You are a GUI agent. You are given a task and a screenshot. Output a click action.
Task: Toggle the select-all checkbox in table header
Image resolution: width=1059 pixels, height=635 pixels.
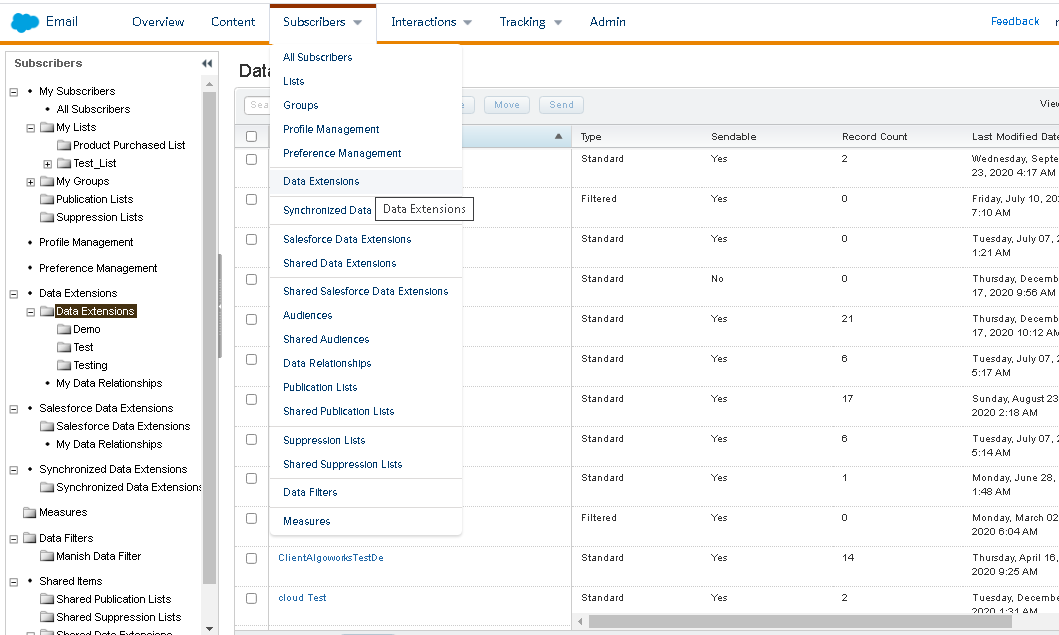[251, 137]
